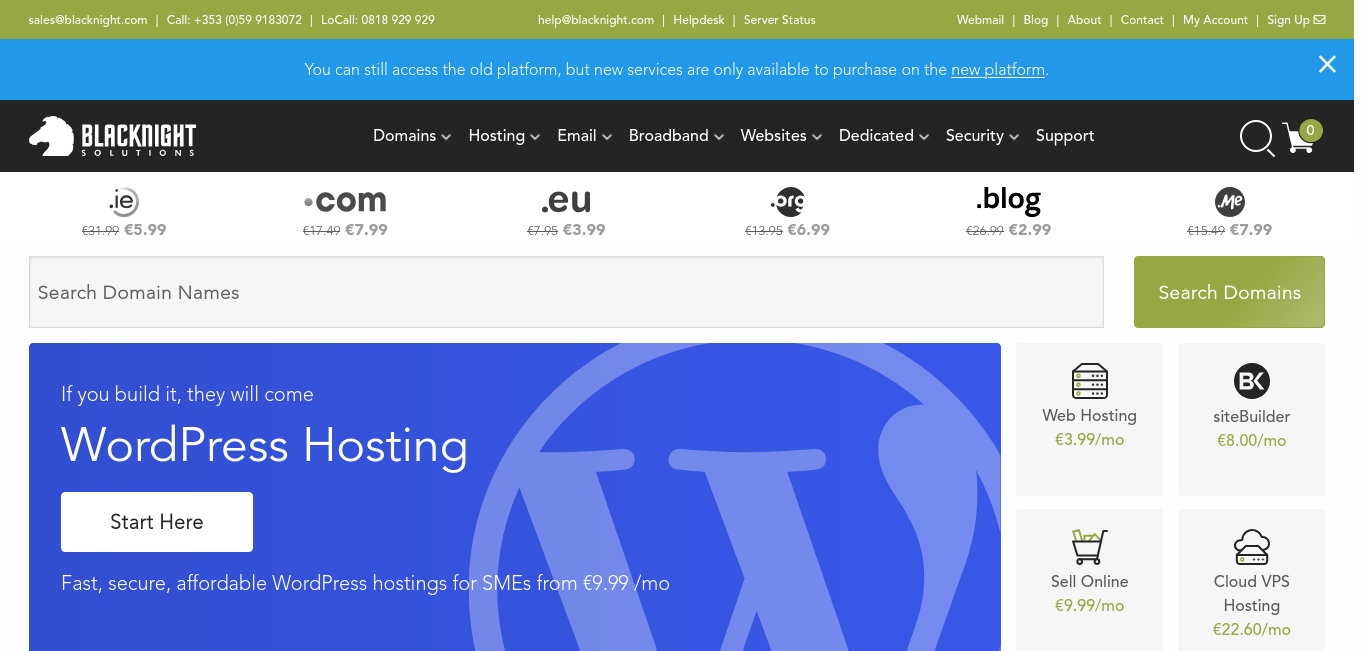Click the help@blacknight.com email link

pyautogui.click(x=596, y=20)
